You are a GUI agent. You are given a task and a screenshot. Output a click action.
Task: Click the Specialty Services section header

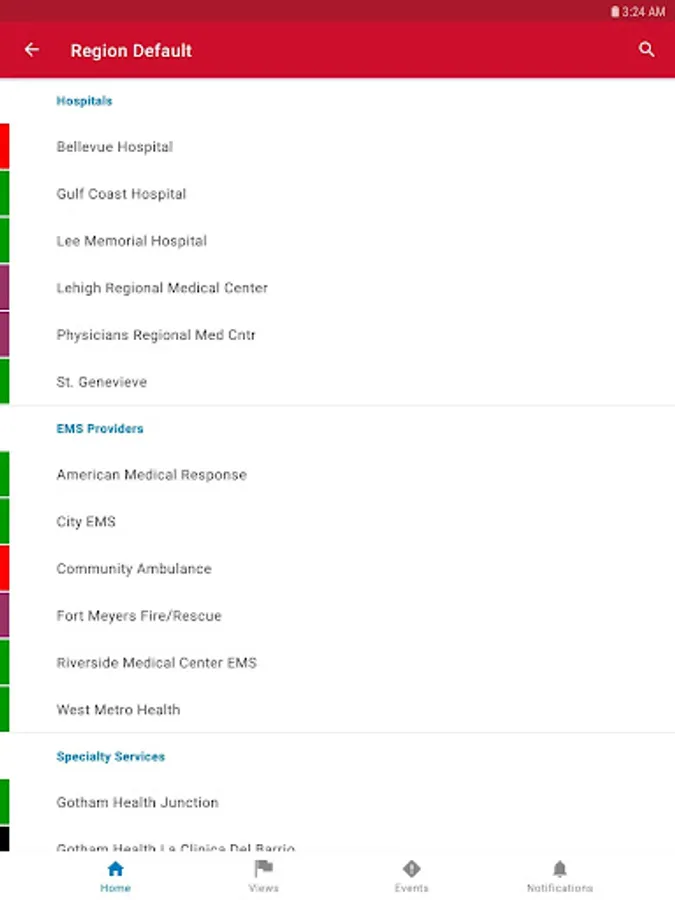pos(111,757)
